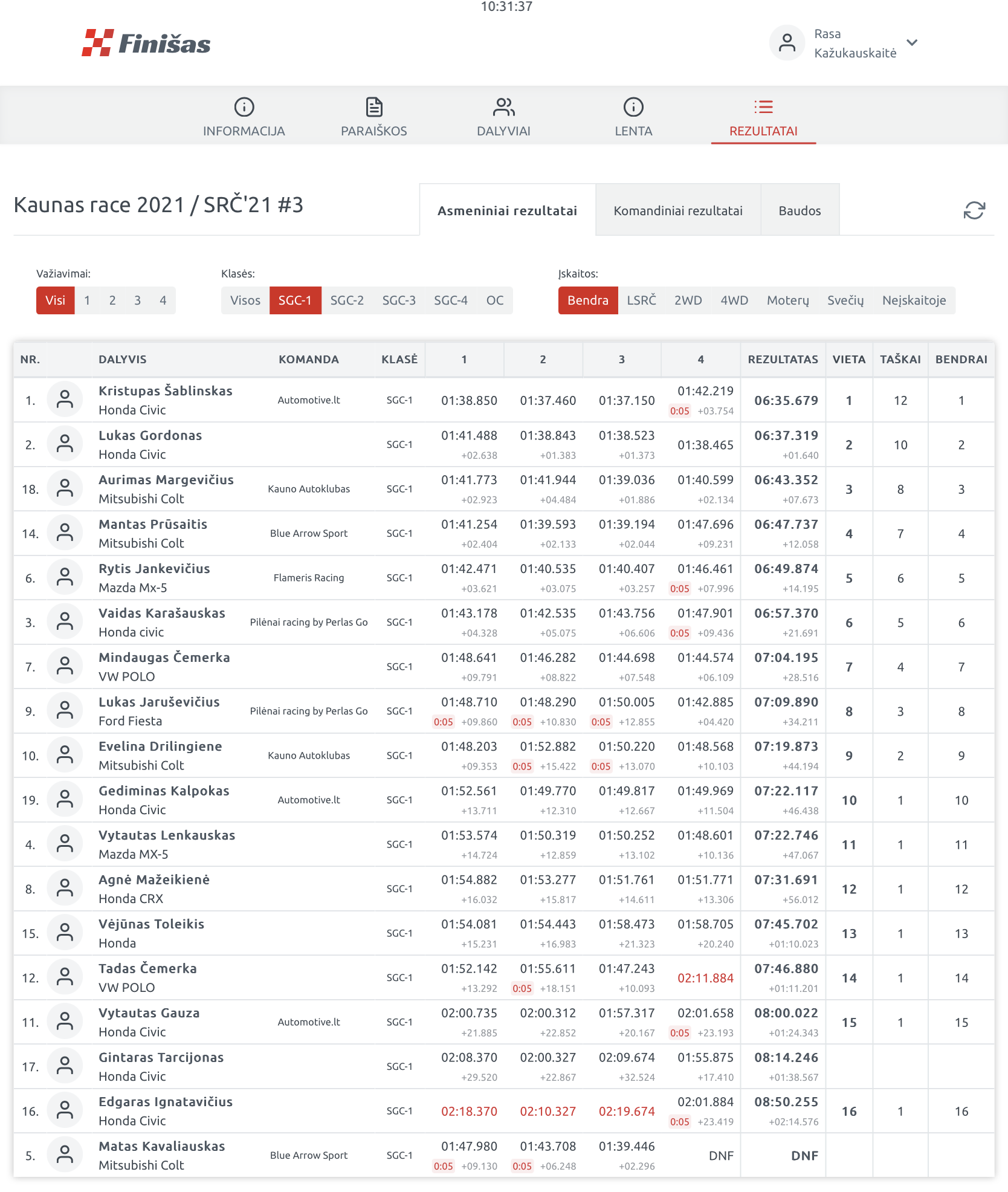Click the red 02:11.884 time of Tadas Čemerka
This screenshot has width=1008, height=1192.
pyautogui.click(x=705, y=978)
